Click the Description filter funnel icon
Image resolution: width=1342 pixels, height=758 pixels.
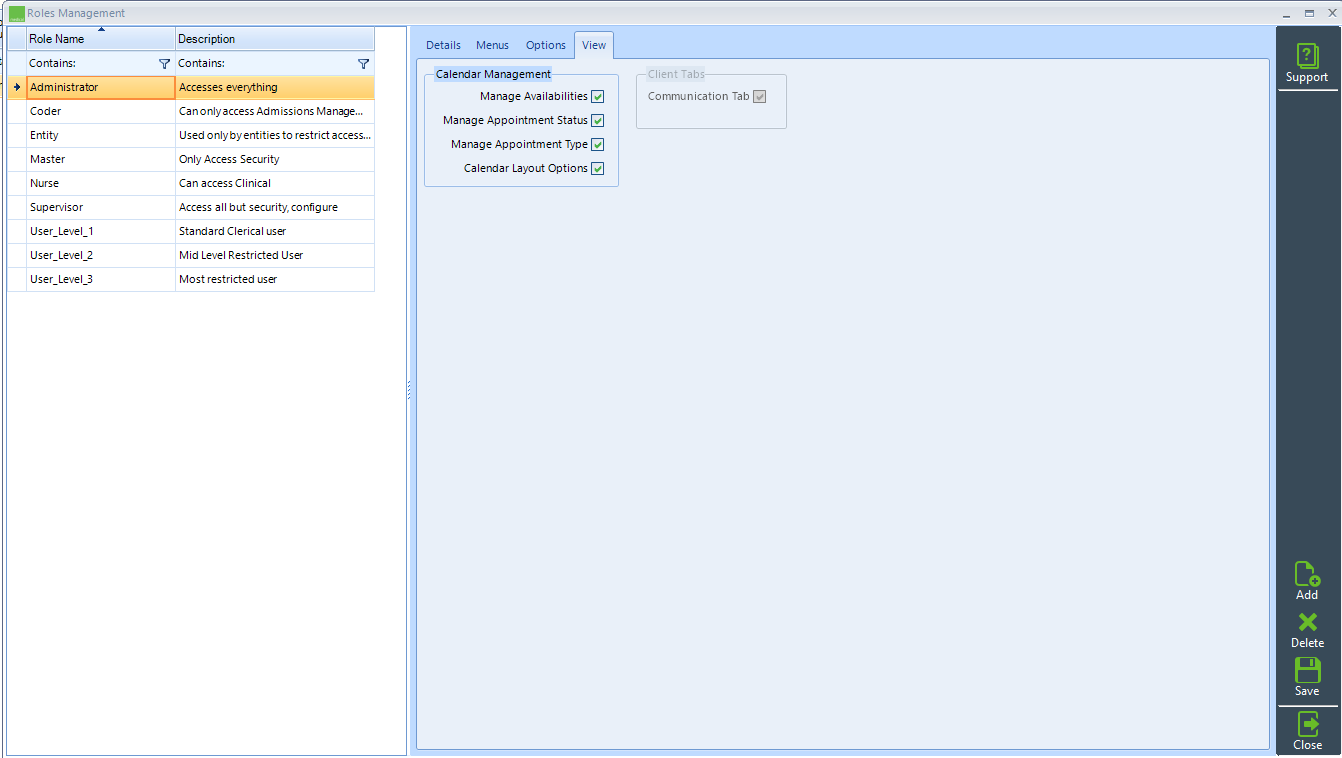364,63
